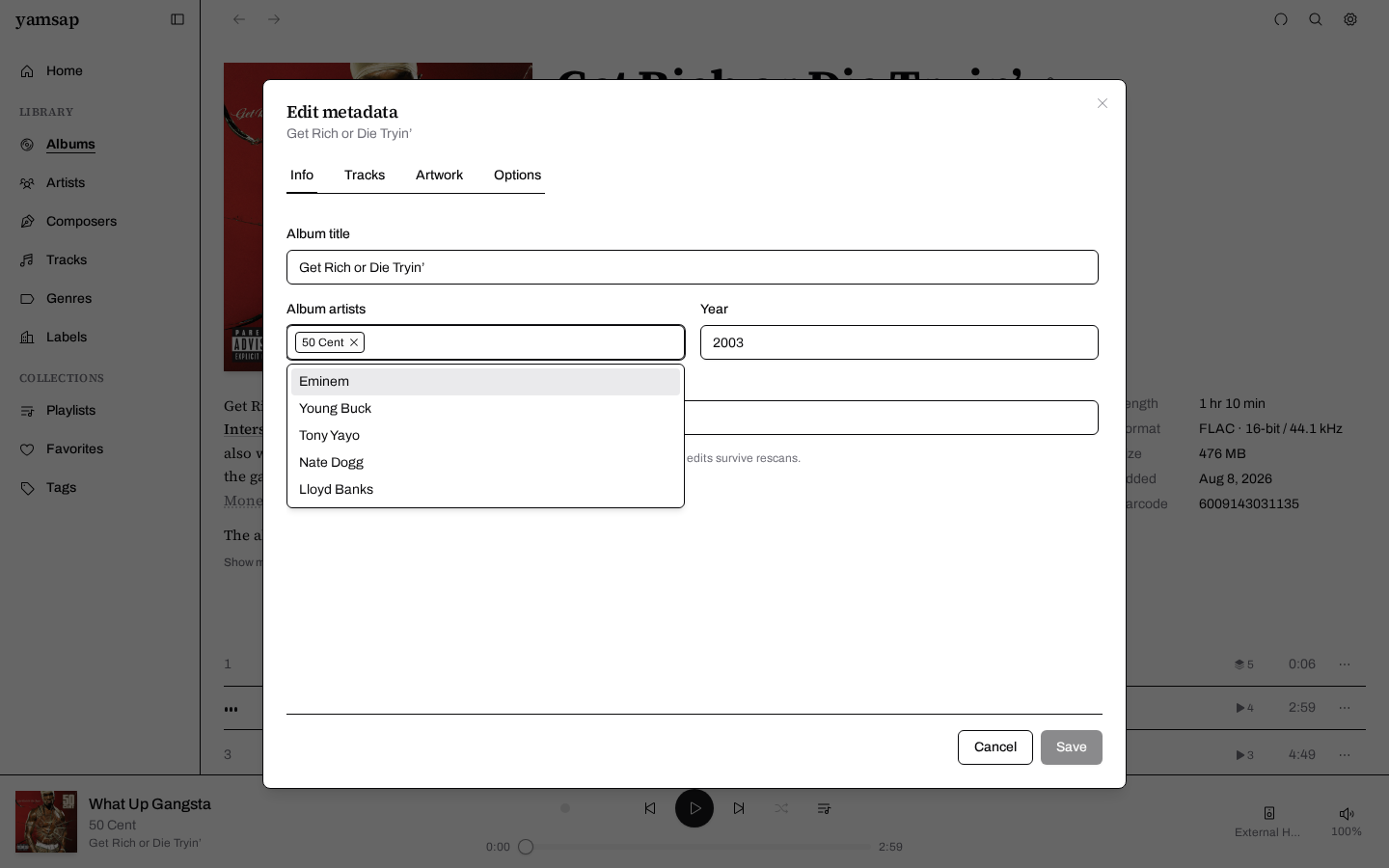Click the Labels icon in sidebar
Viewport: 1389px width, 868px height.
[x=27, y=338]
